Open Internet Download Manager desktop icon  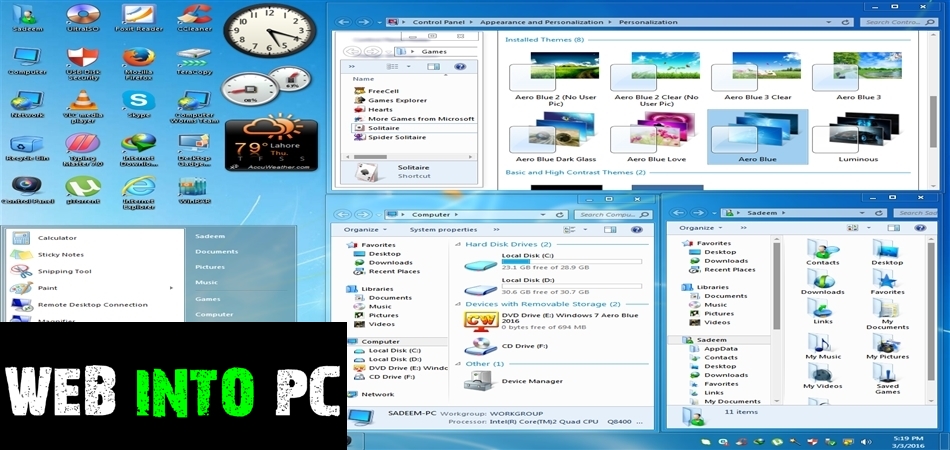(x=138, y=149)
